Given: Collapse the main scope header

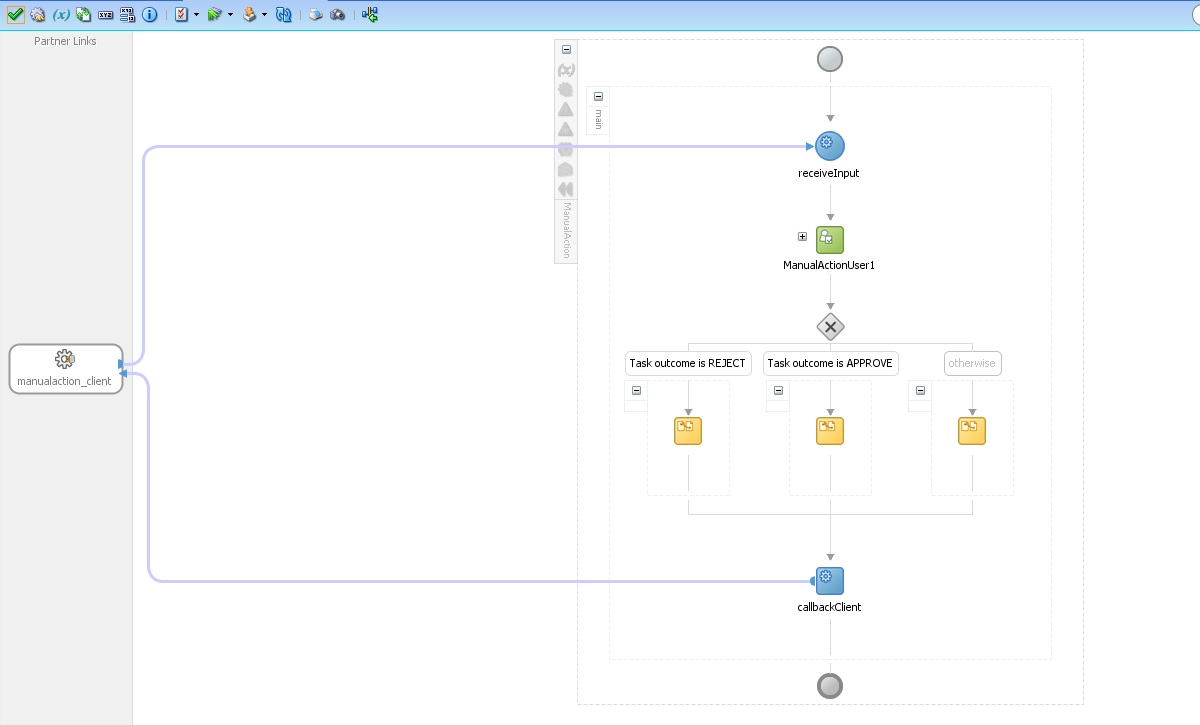Looking at the screenshot, I should point(597,95).
